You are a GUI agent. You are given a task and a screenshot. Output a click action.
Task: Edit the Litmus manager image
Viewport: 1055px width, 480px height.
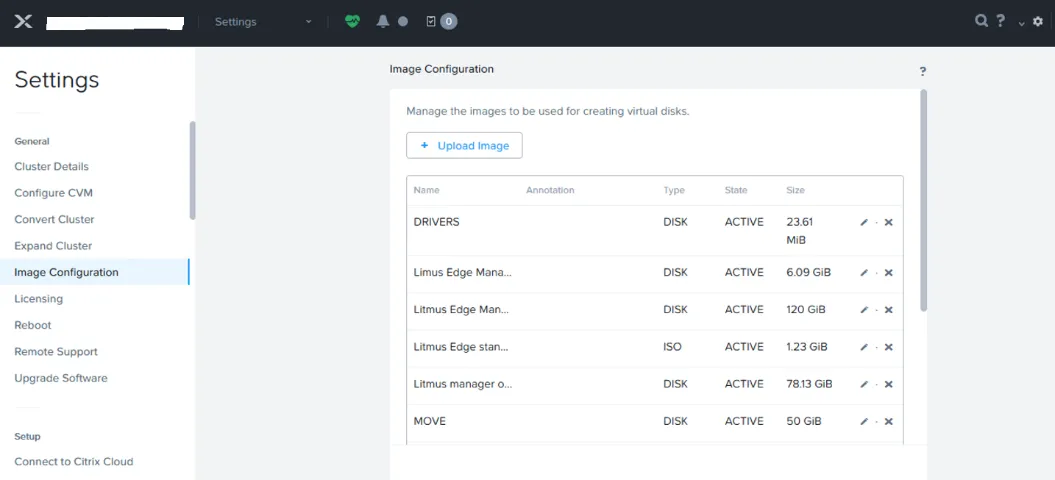tap(864, 384)
